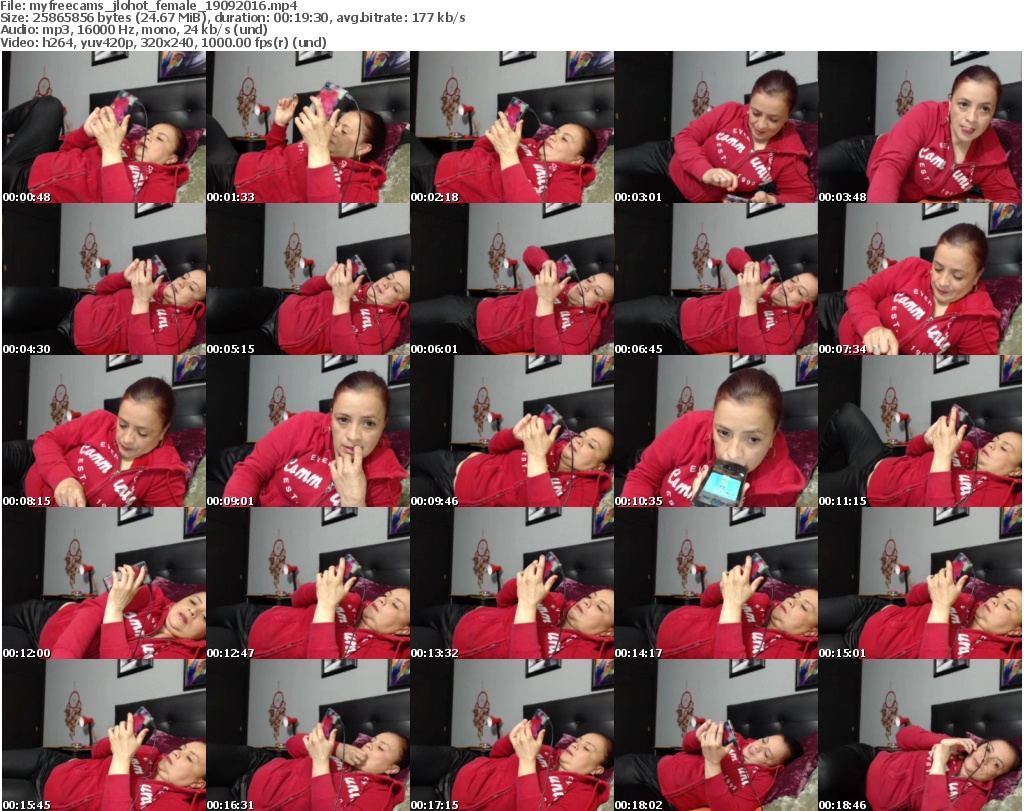
Task: Click the frame stamped 00:16:31
Action: pos(308,735)
